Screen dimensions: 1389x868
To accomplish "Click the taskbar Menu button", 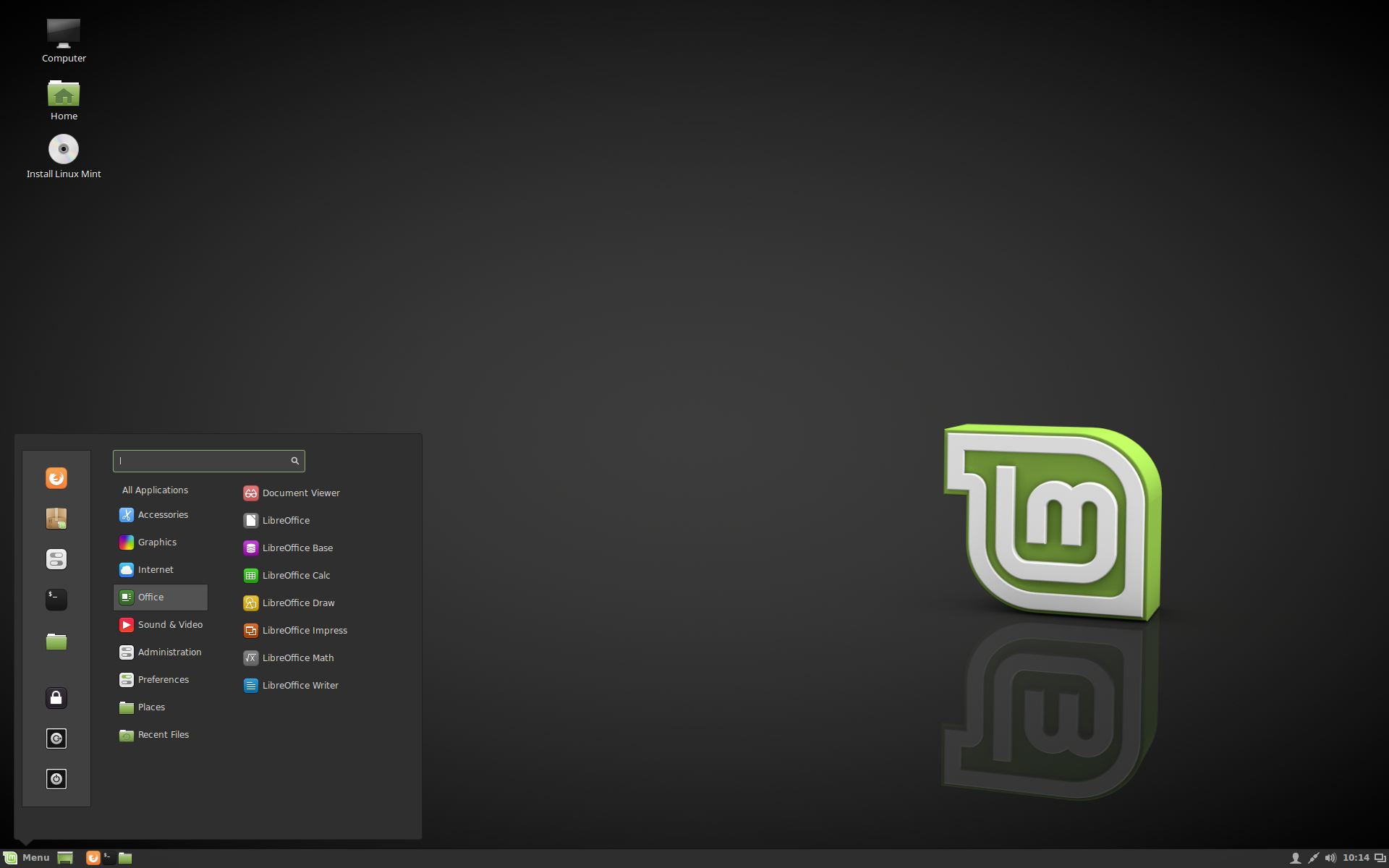I will tap(27, 857).
